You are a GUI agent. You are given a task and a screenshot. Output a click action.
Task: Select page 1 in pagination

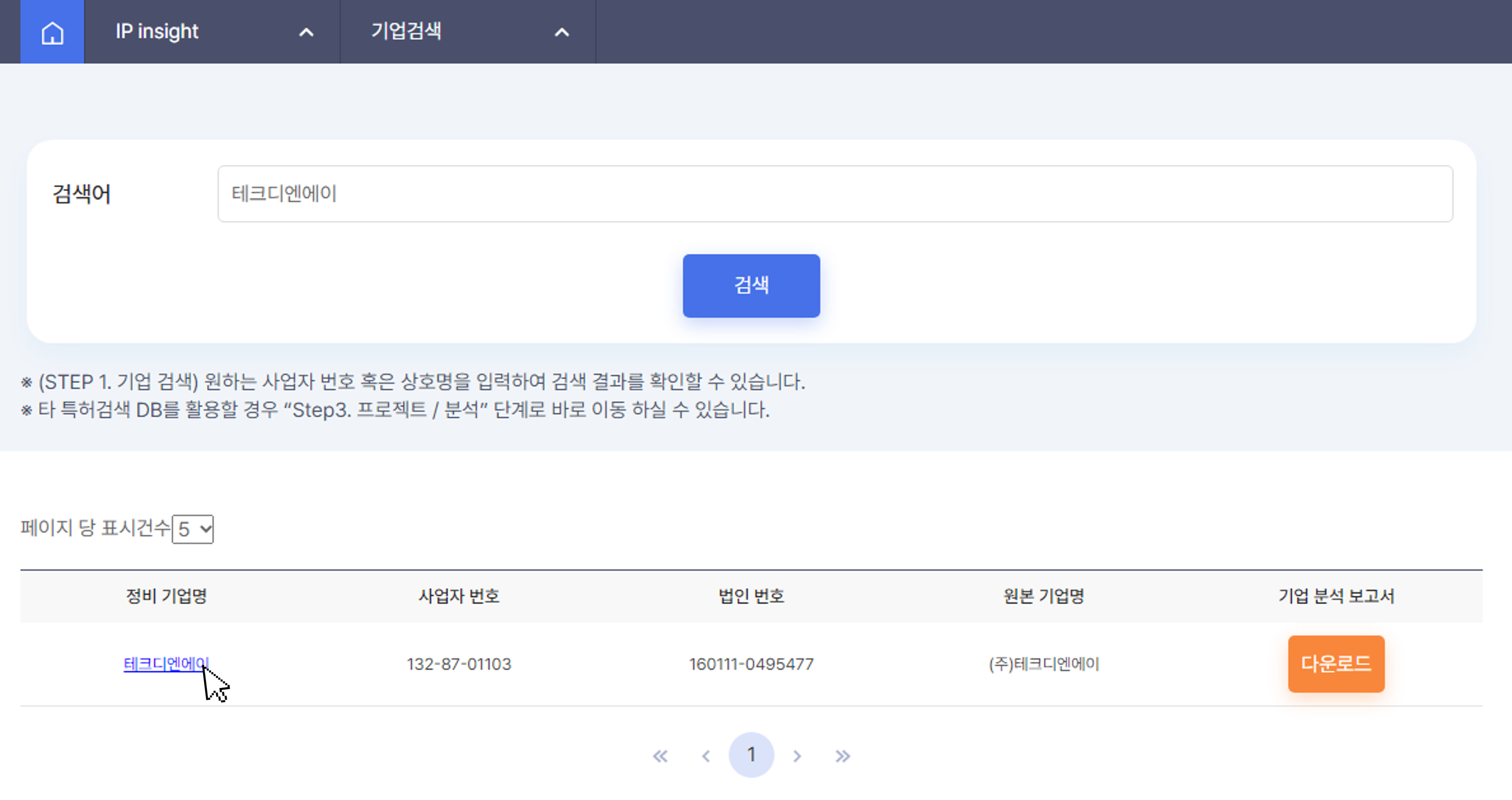(x=751, y=755)
